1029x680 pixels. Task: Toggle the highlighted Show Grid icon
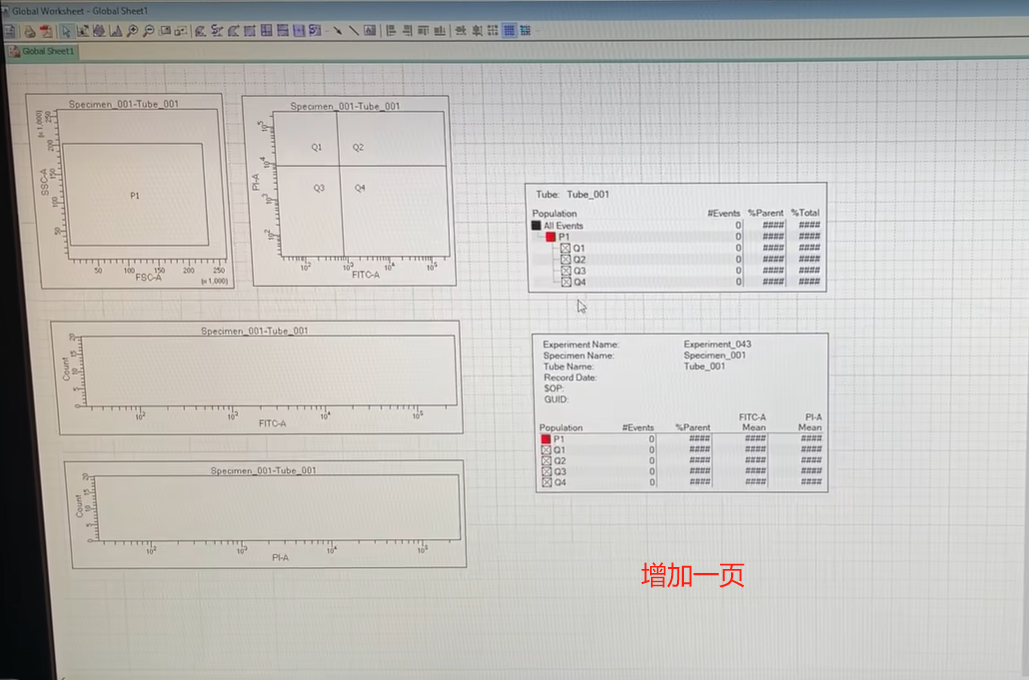tap(510, 31)
